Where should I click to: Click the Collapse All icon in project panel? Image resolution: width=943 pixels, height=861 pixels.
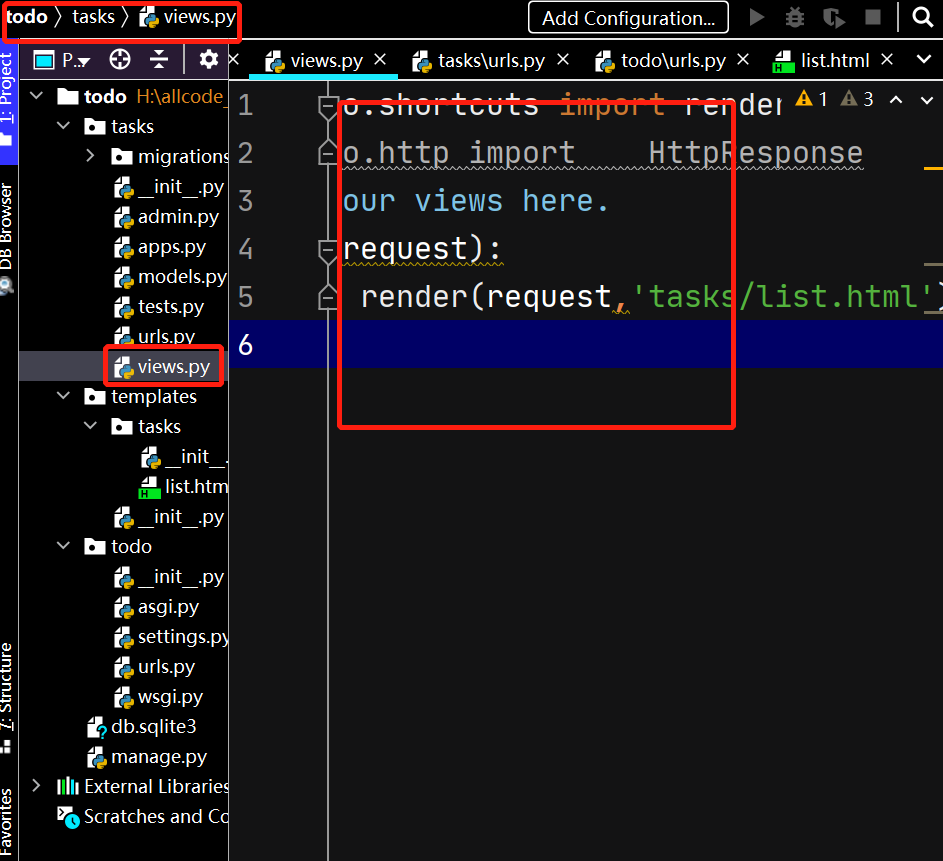[158, 60]
